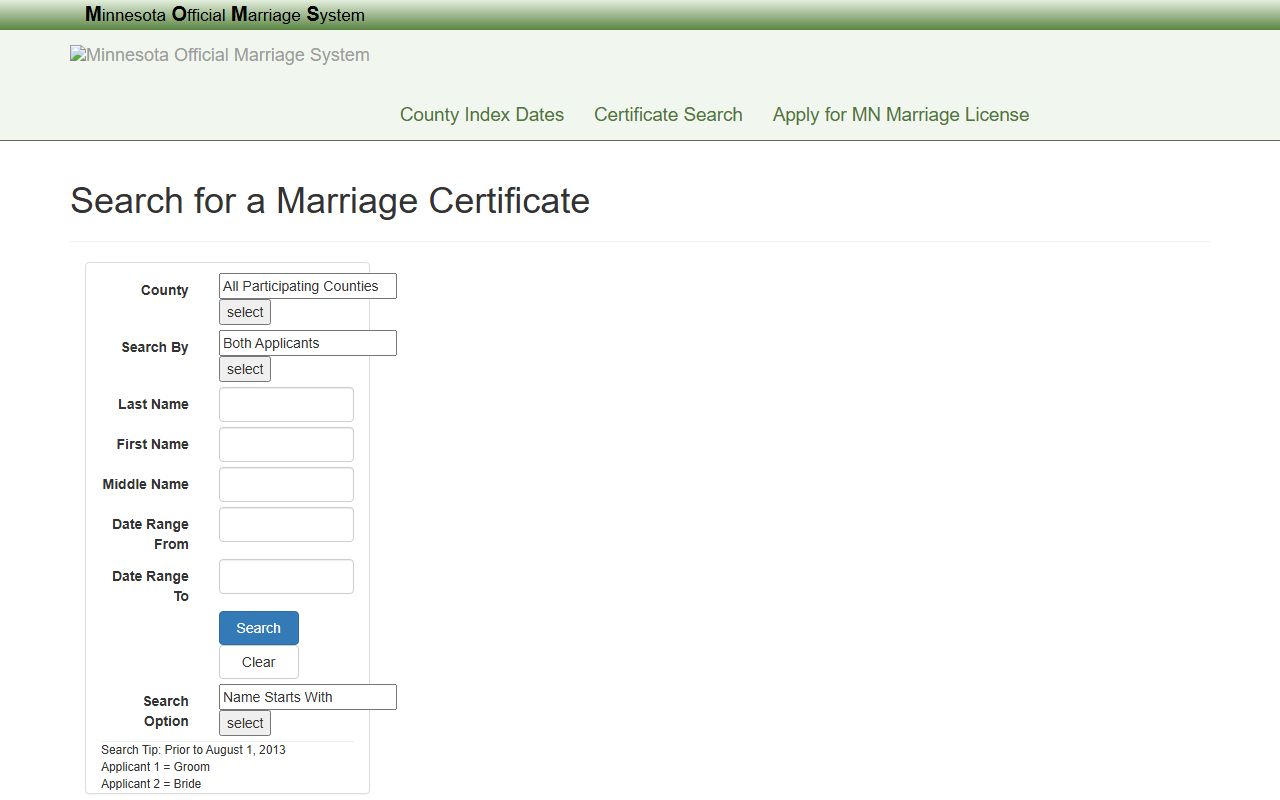Viewport: 1280px width, 800px height.
Task: Click the Search By label
Action: (x=155, y=347)
